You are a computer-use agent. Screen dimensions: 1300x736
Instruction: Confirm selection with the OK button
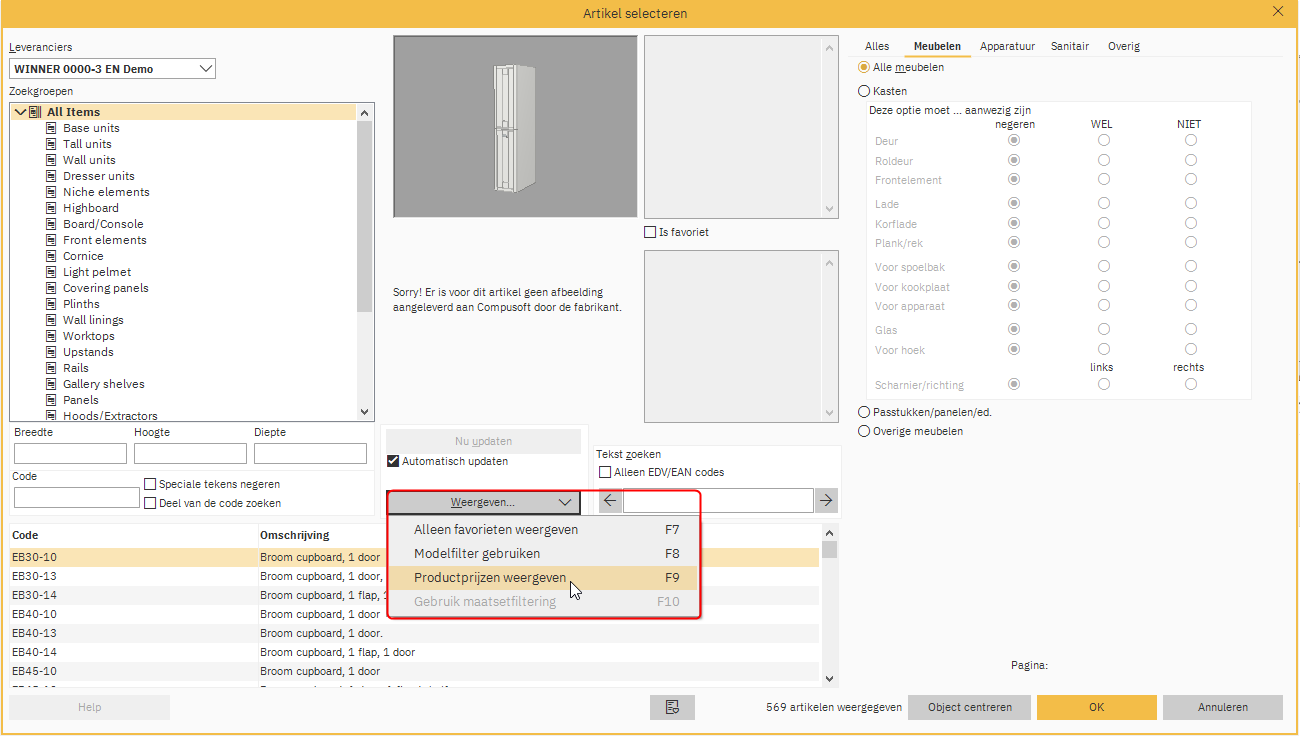[x=1096, y=707]
